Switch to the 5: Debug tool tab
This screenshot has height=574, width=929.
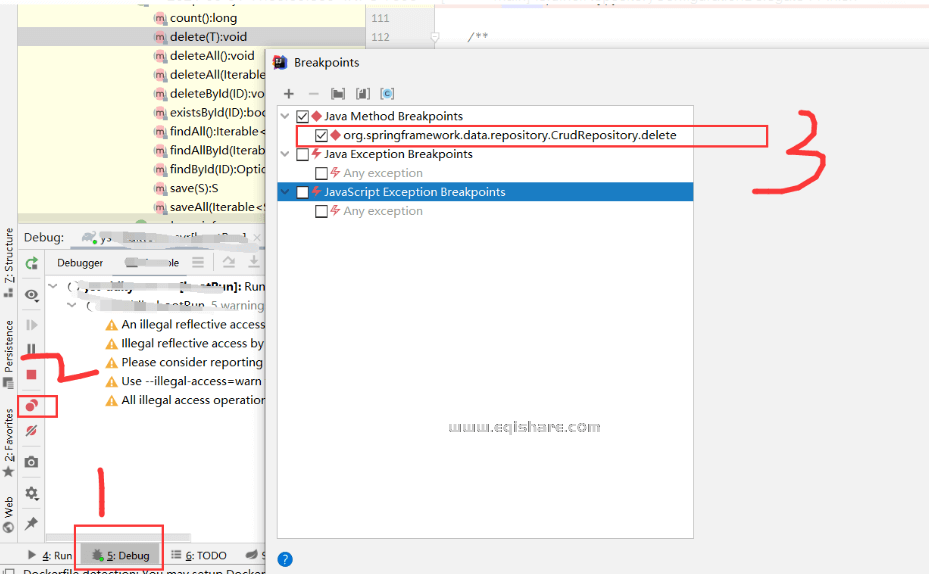[121, 555]
